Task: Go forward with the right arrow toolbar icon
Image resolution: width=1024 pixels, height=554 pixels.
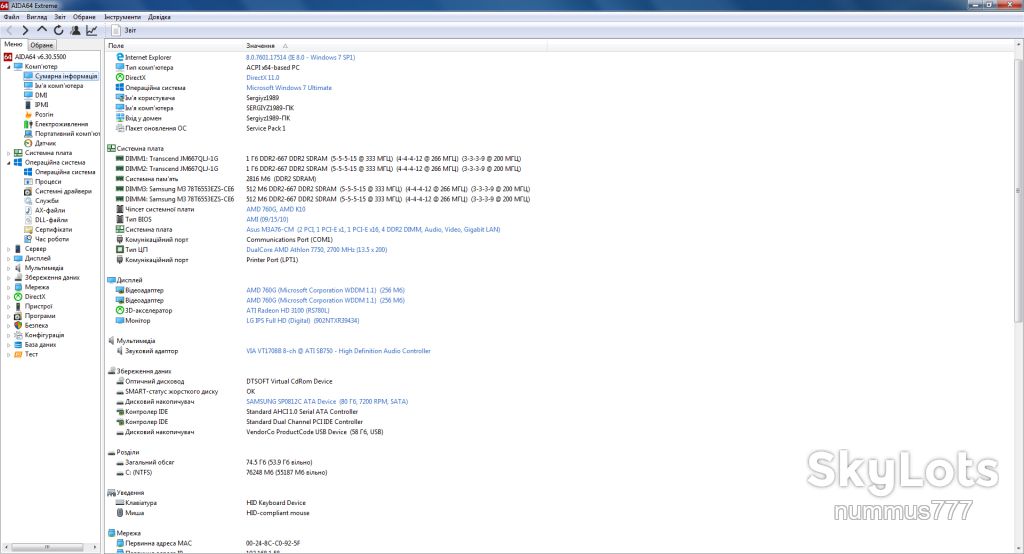Action: [25, 30]
